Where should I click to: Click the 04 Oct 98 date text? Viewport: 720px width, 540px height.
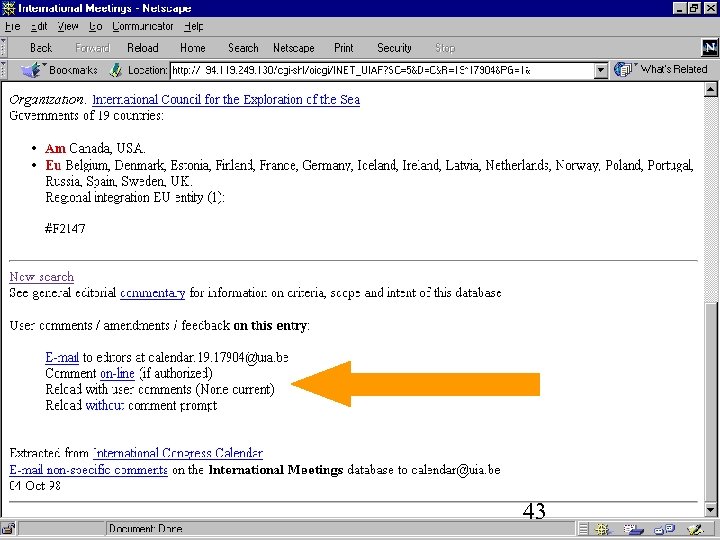tap(35, 486)
